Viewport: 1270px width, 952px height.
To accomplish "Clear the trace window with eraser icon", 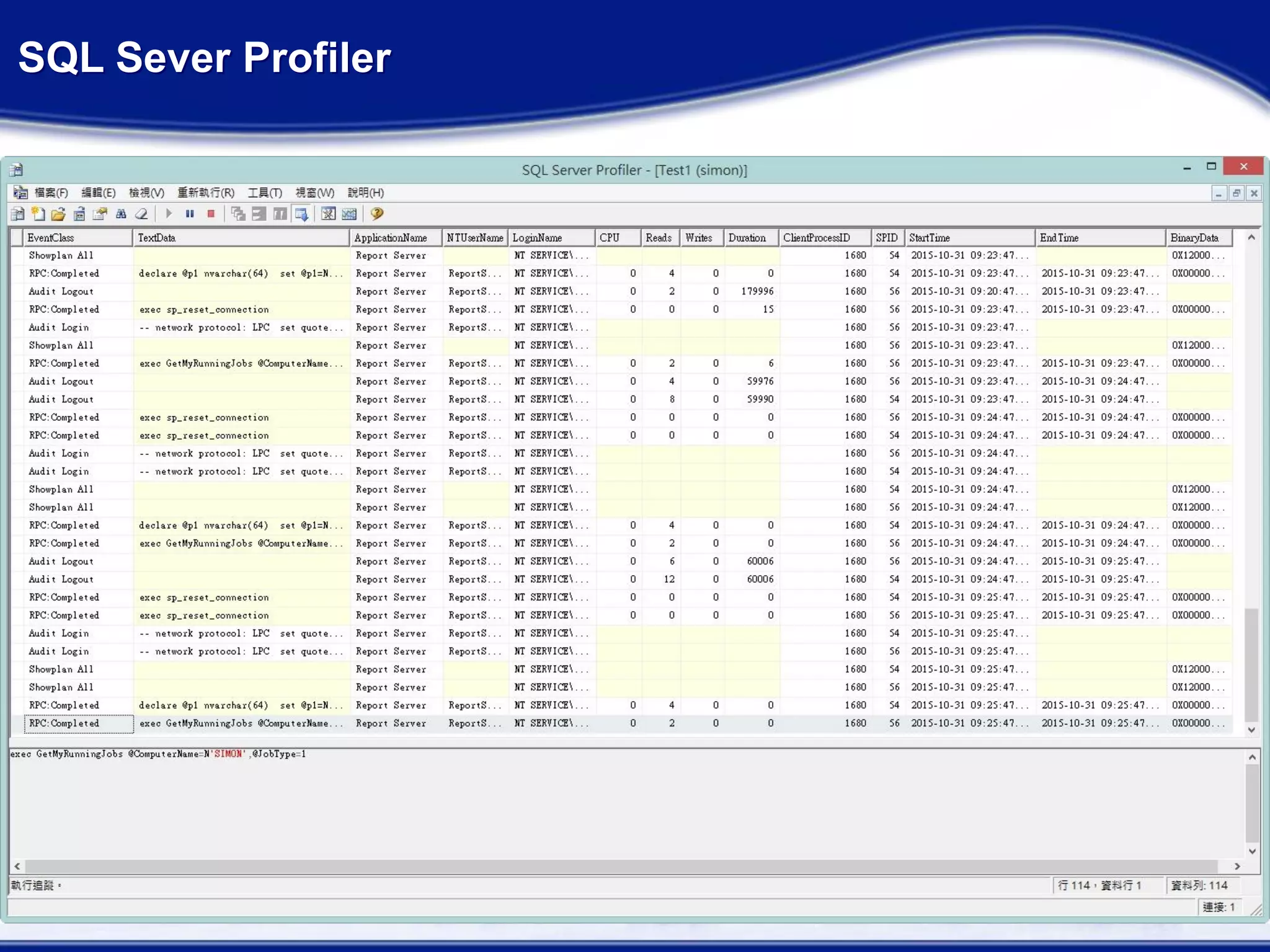I will pos(141,214).
